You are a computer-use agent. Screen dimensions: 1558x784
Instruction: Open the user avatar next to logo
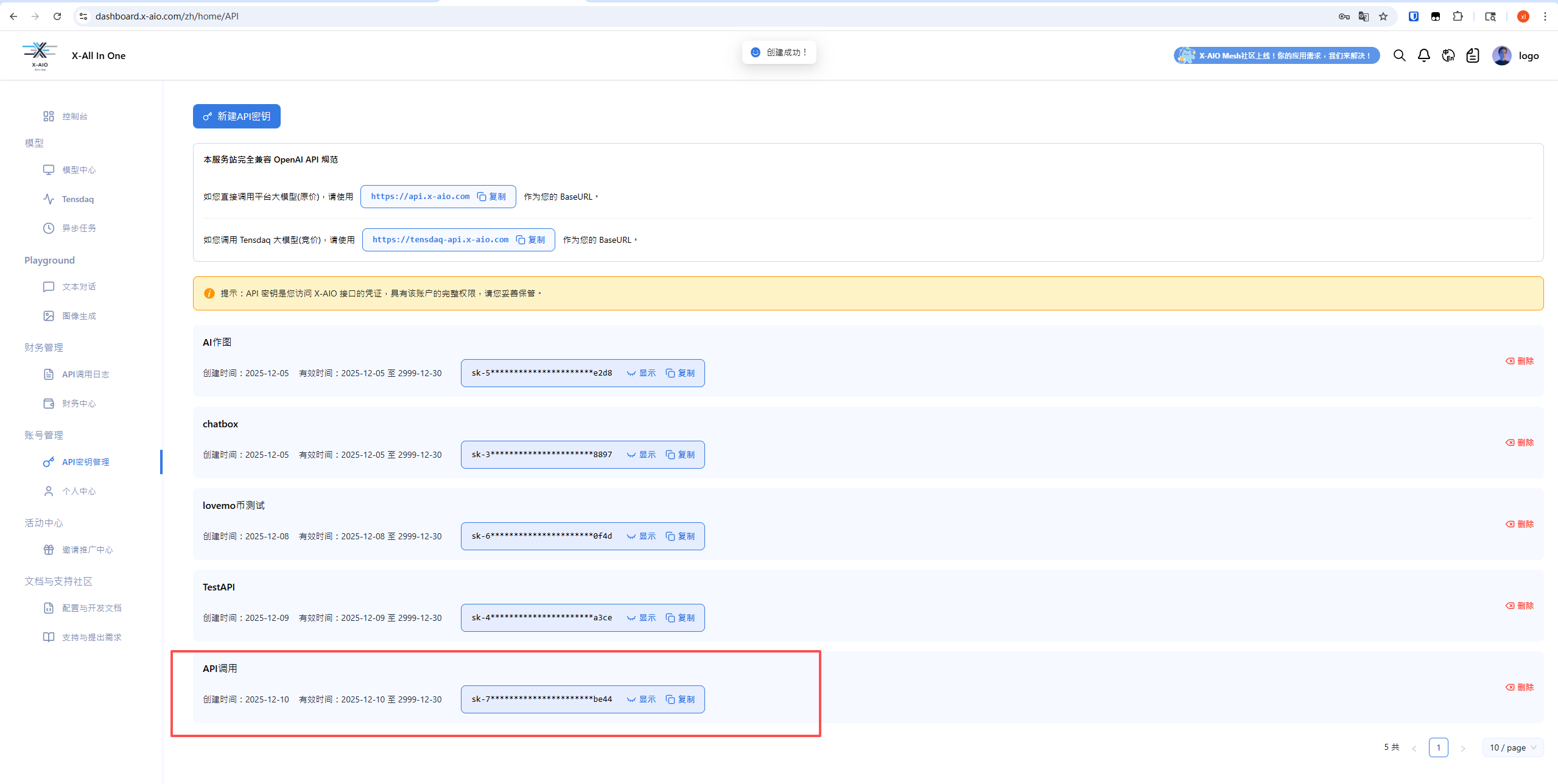click(x=1501, y=55)
